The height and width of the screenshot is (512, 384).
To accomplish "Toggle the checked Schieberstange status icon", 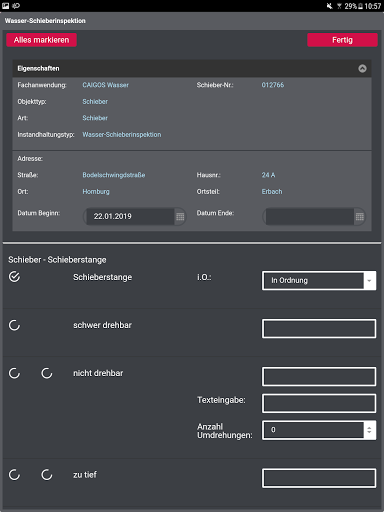I will pos(14,277).
